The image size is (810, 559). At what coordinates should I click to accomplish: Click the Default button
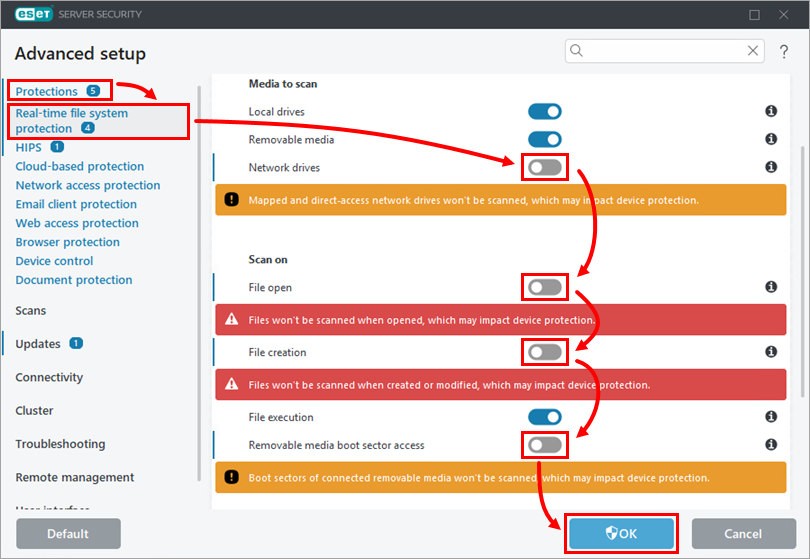pyautogui.click(x=68, y=533)
